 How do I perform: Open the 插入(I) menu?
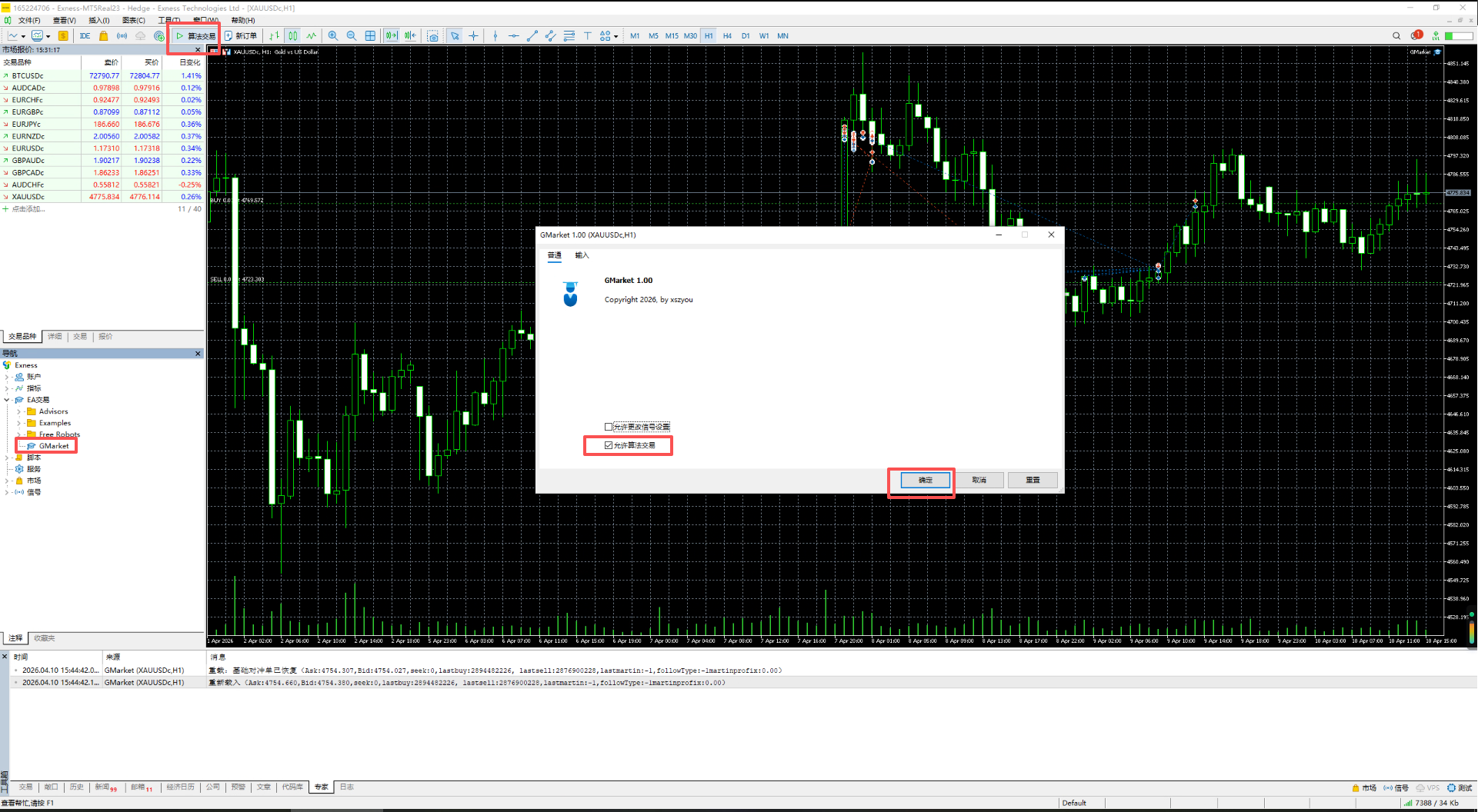(99, 21)
